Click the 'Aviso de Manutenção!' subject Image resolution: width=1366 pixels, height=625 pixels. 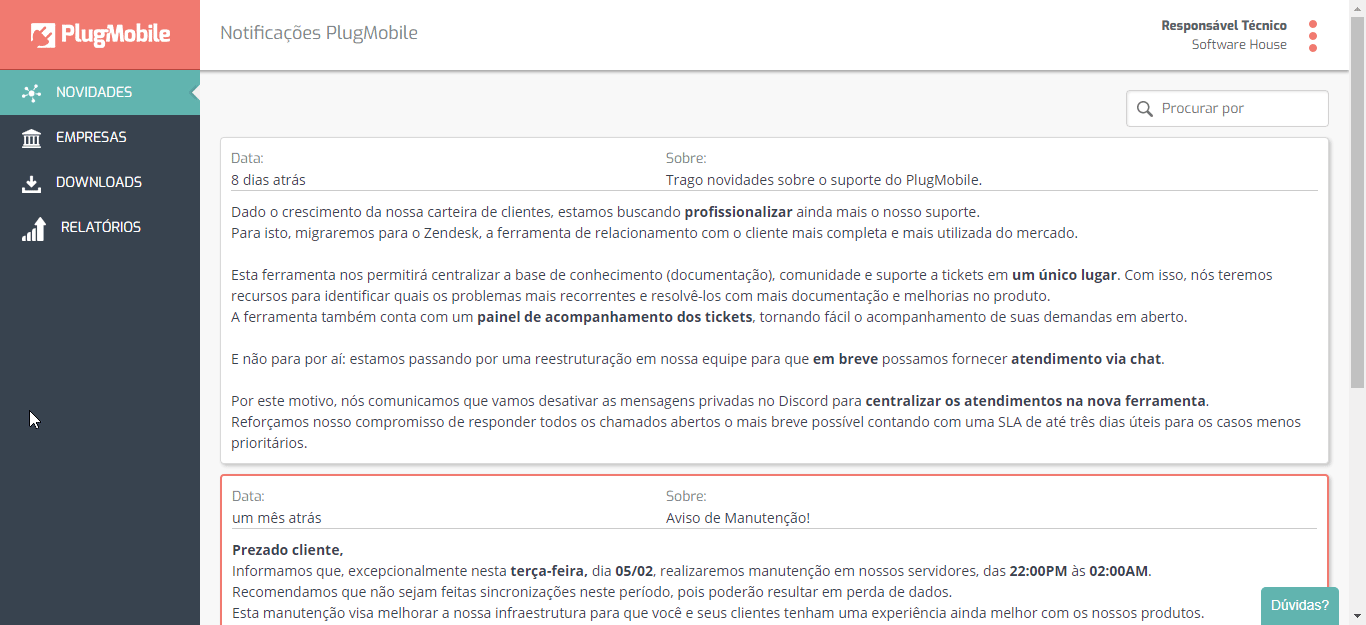[738, 518]
